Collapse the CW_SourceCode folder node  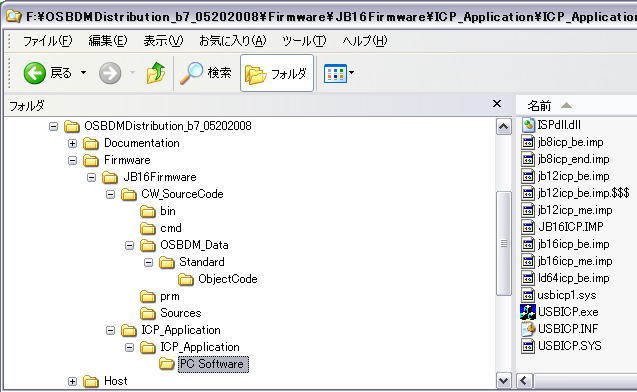pos(110,195)
